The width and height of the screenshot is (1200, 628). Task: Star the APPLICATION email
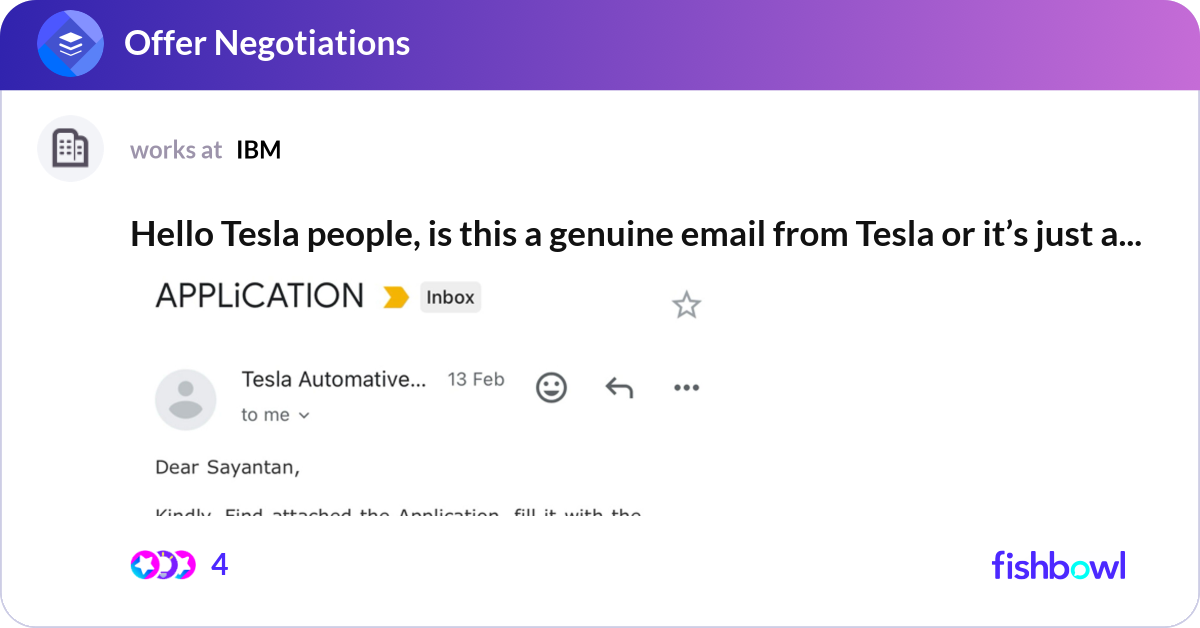(686, 305)
